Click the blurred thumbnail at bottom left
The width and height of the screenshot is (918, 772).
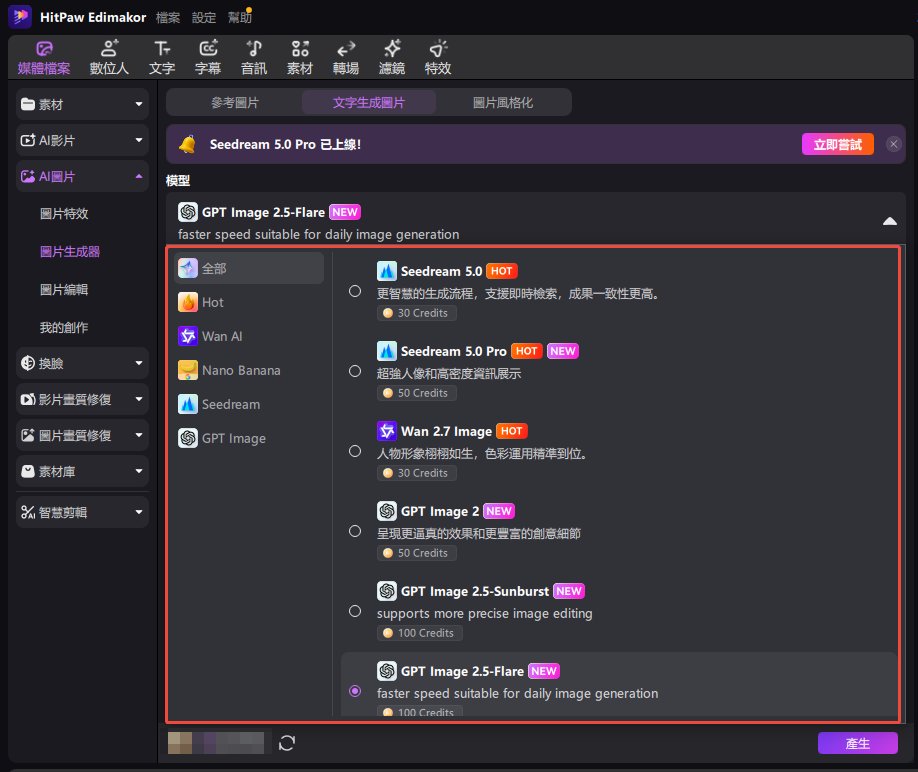(x=216, y=743)
